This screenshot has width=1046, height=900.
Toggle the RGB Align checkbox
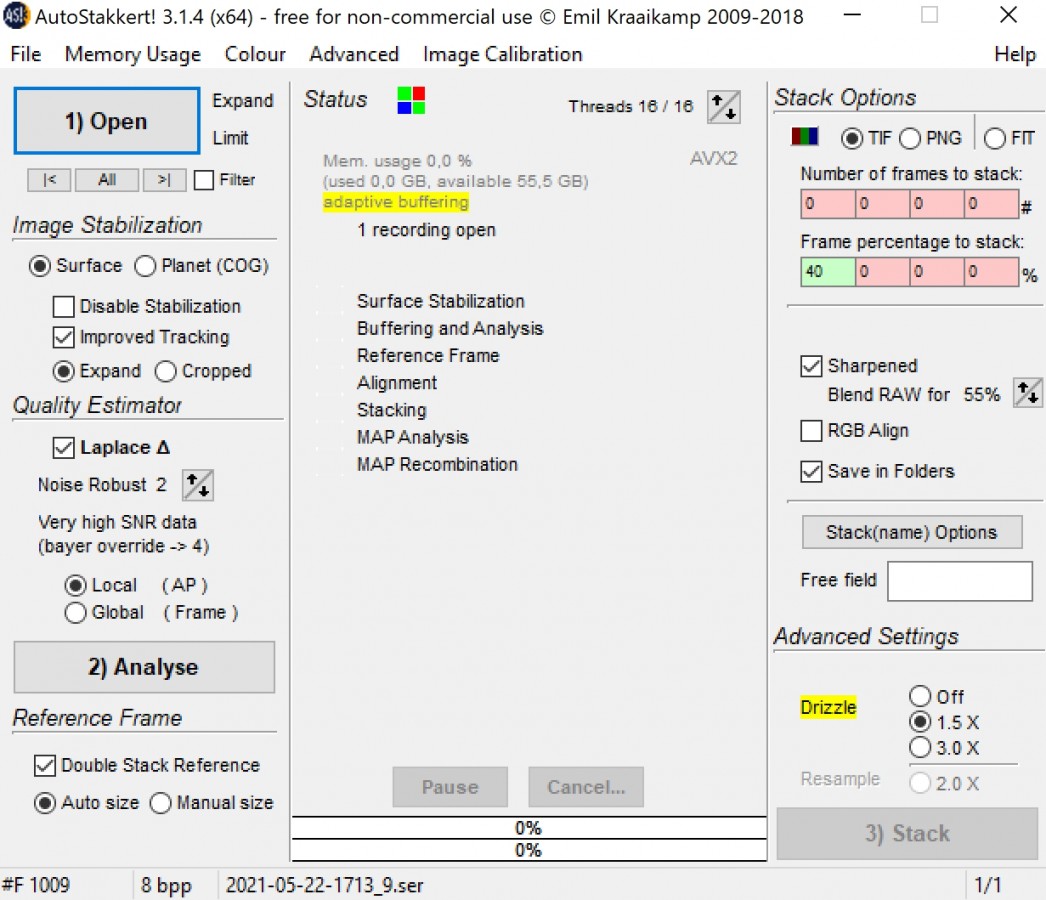click(812, 431)
